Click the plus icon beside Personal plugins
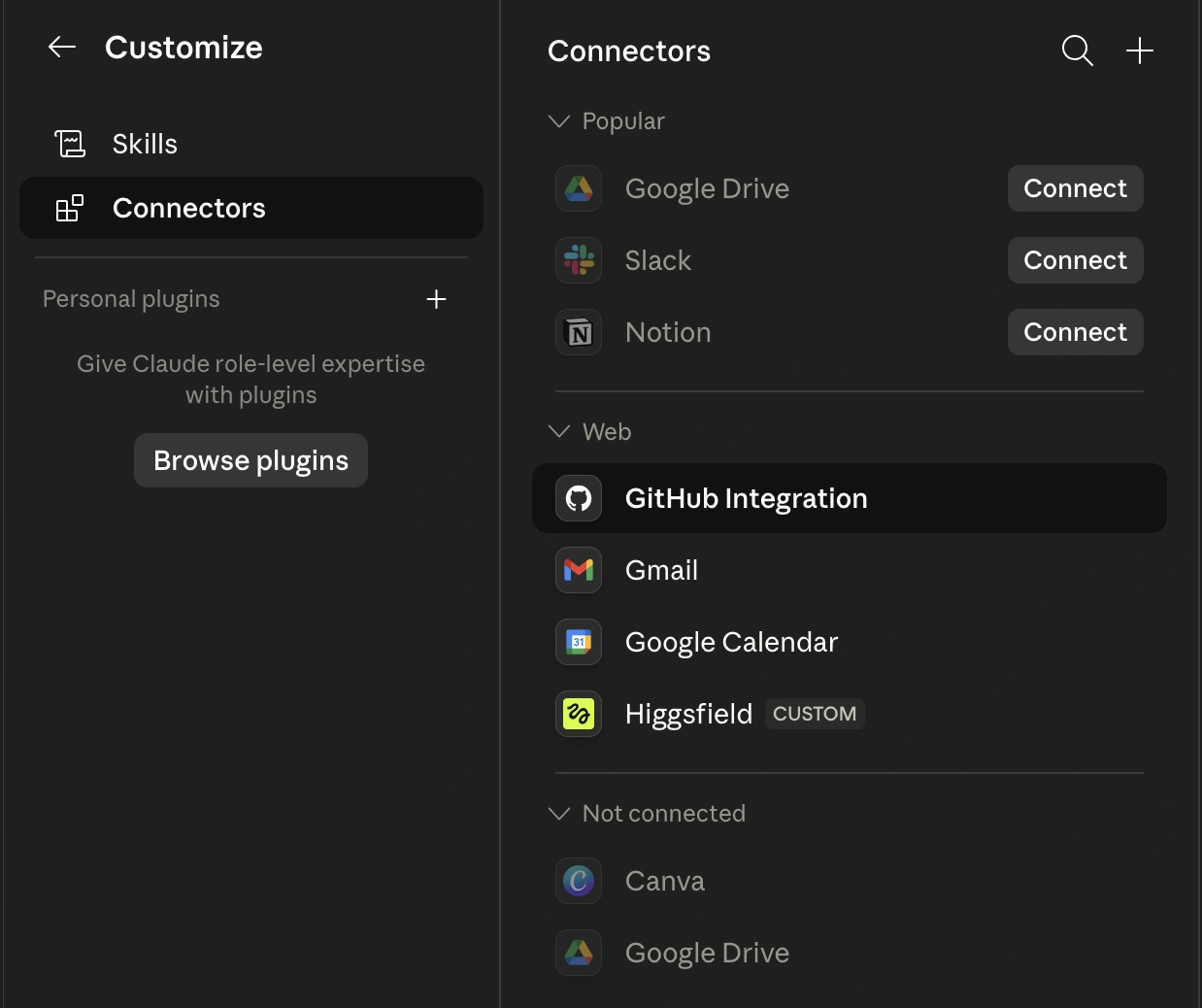Viewport: 1202px width, 1008px height. click(x=436, y=299)
